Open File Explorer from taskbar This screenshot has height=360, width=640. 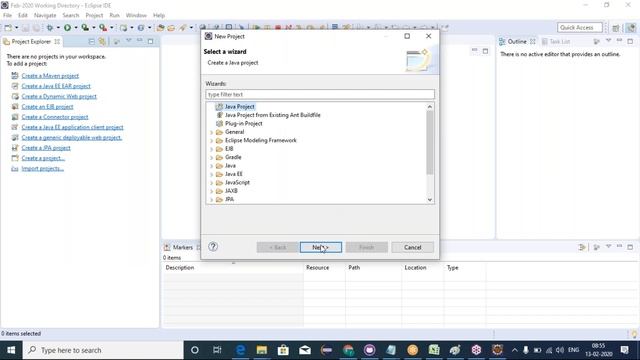(x=262, y=350)
